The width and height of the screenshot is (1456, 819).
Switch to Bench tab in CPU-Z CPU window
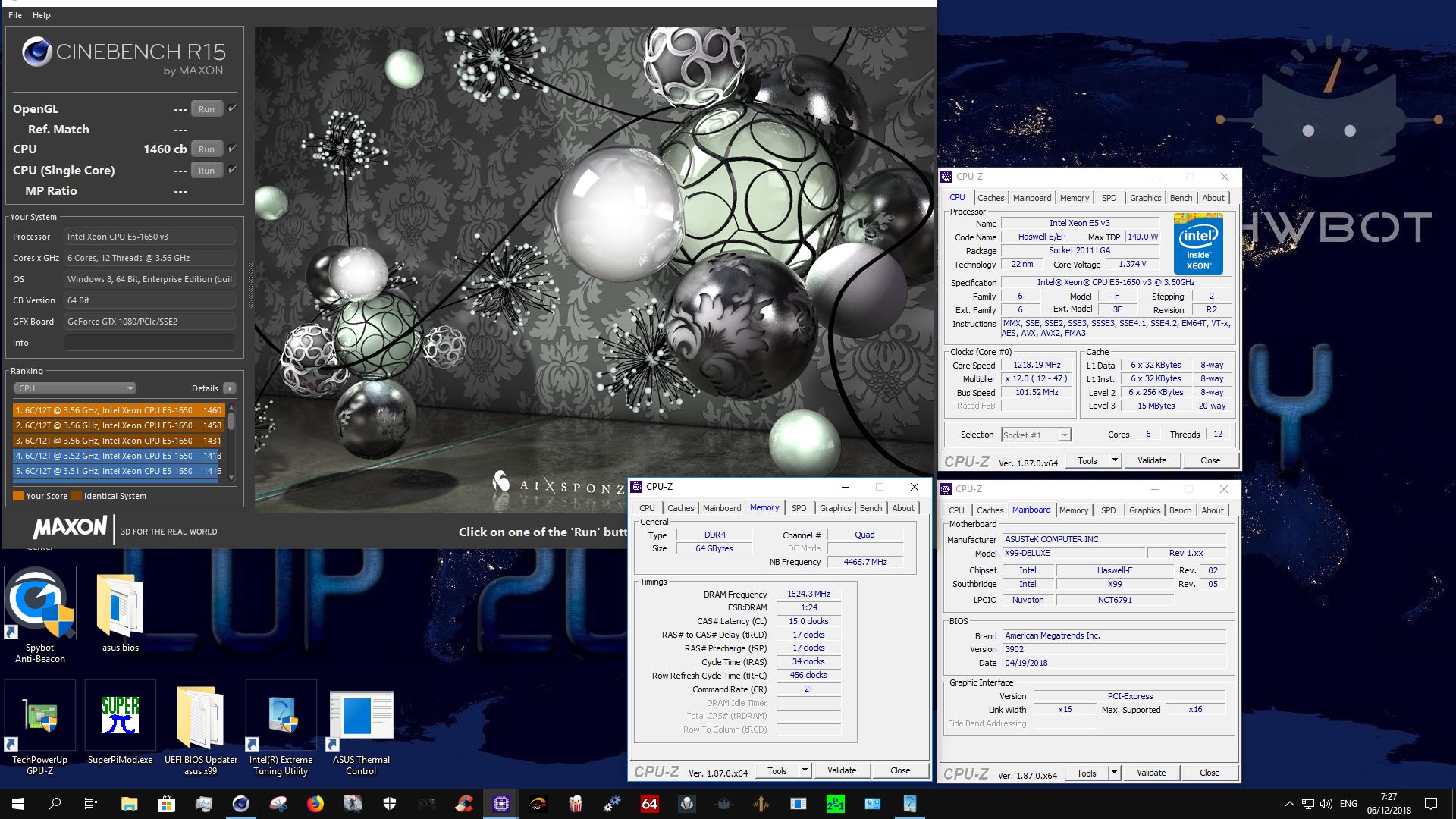(1181, 198)
